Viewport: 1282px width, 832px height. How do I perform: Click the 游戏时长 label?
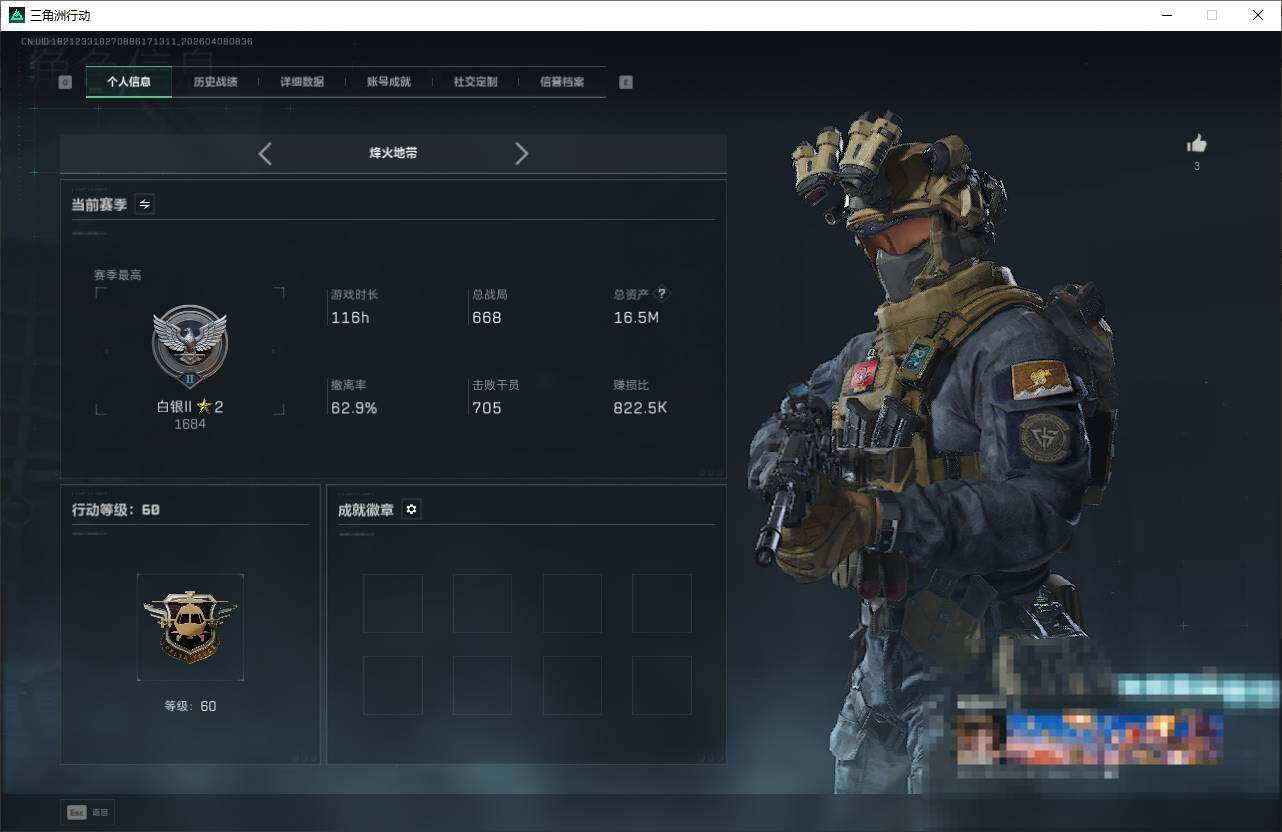[x=355, y=295]
